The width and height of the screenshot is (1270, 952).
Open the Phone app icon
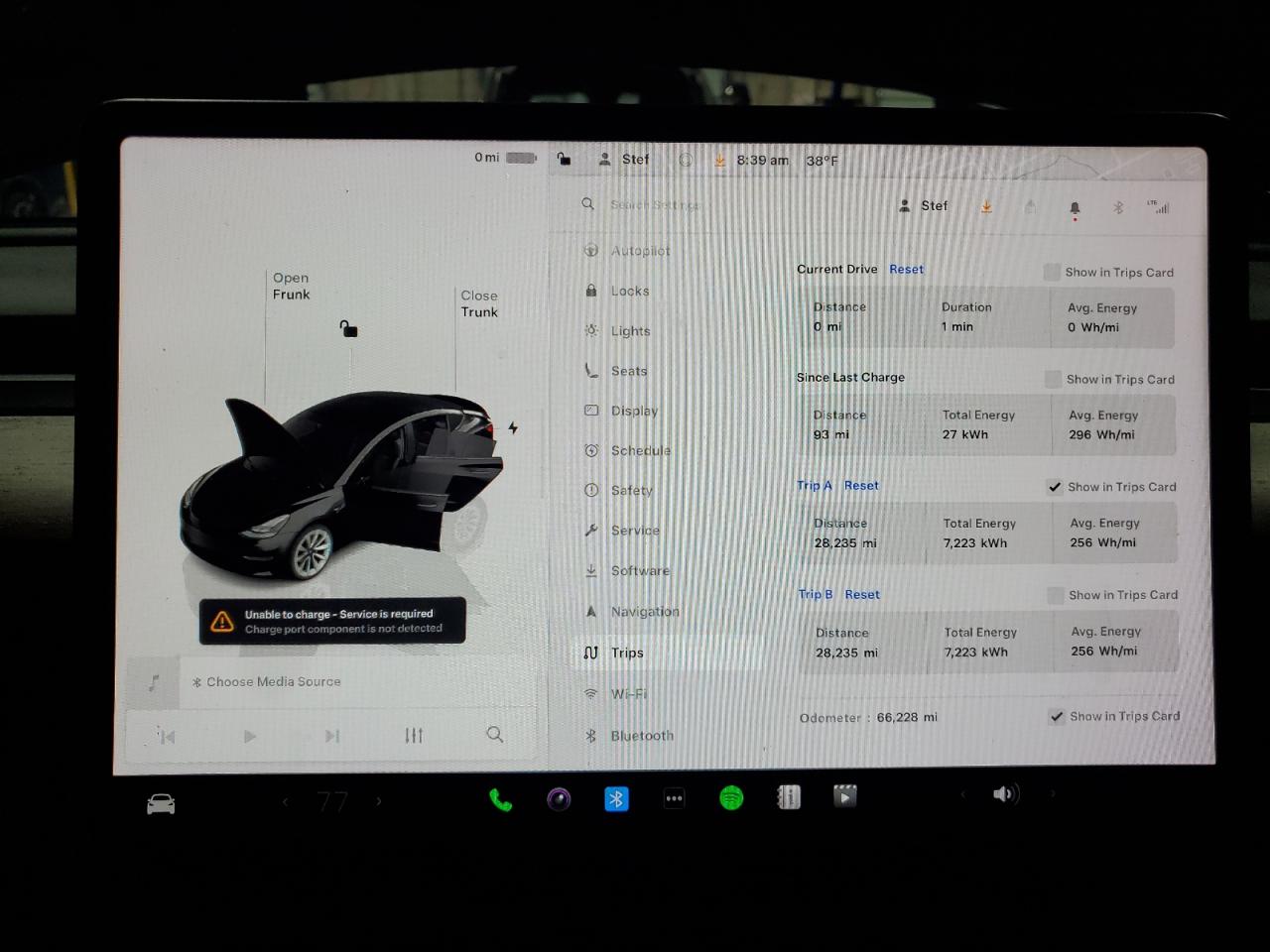click(x=500, y=799)
